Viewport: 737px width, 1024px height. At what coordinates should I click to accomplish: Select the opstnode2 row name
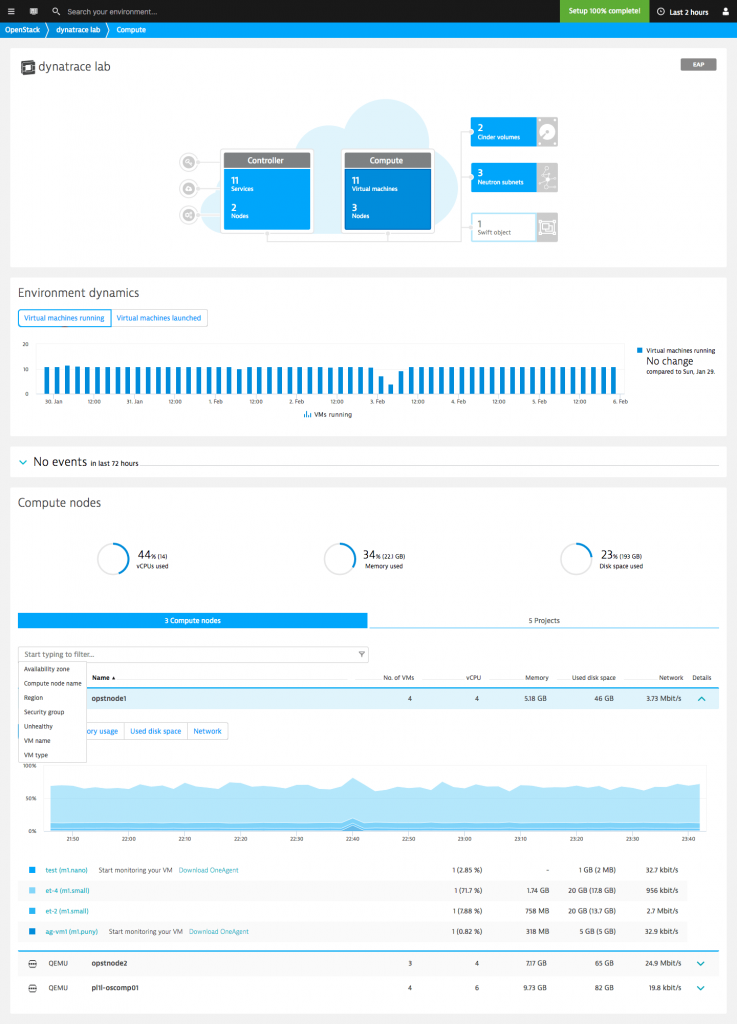pos(109,963)
